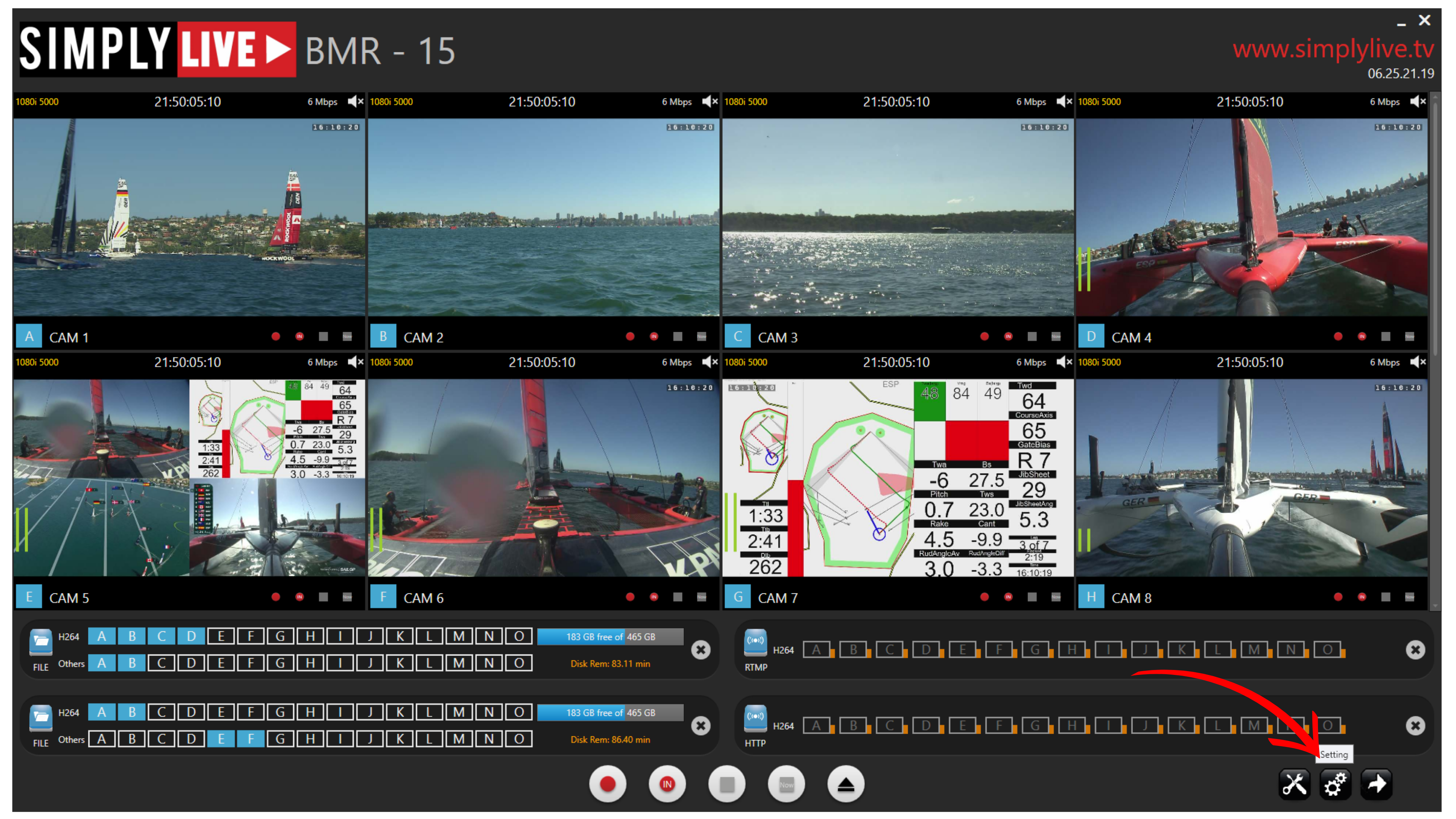This screenshot has height=819, width=1456.
Task: Open the wrench and screwdriver tools icon
Action: pyautogui.click(x=1294, y=784)
